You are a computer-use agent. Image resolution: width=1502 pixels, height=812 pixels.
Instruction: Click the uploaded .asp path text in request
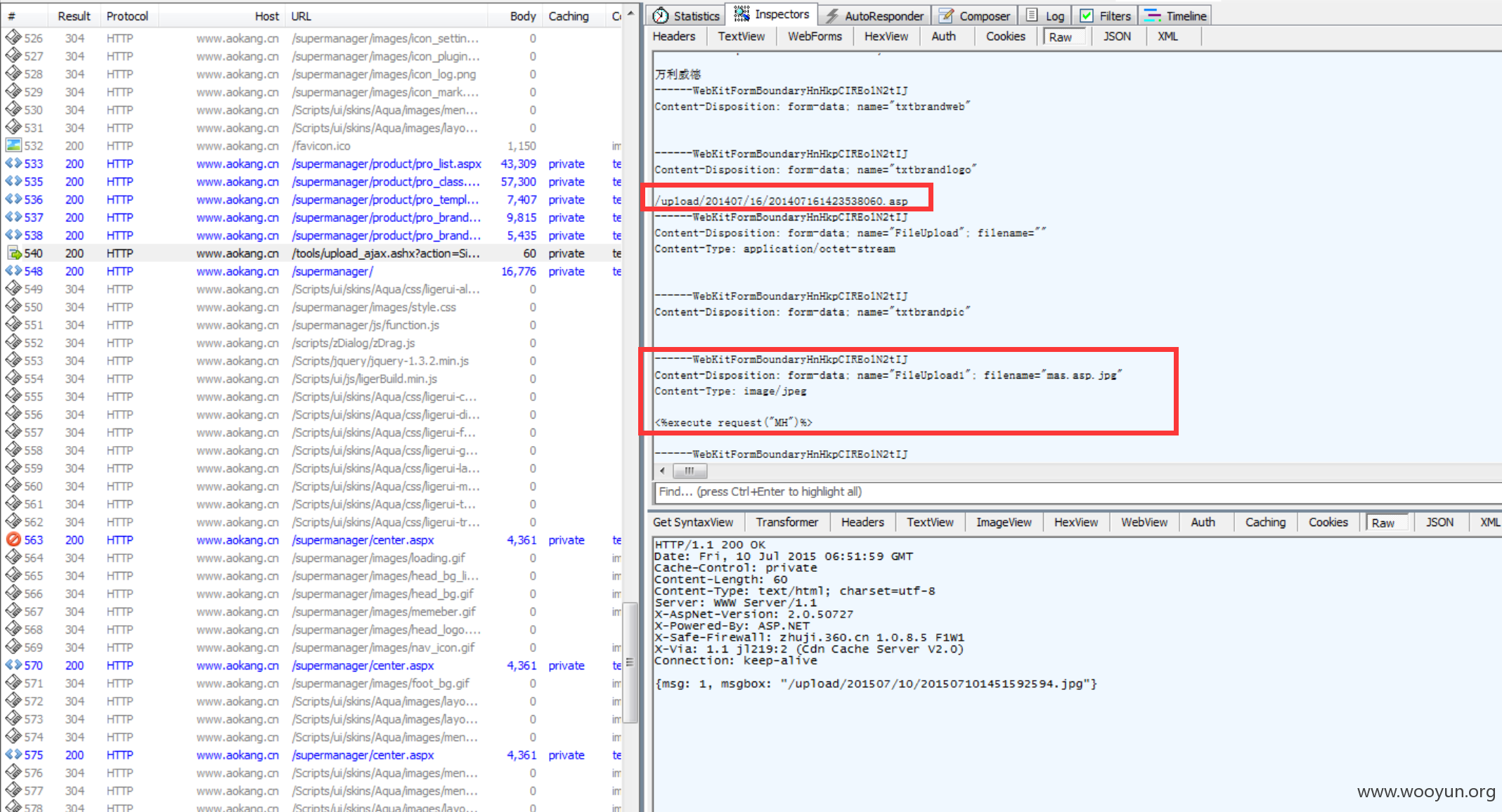click(x=782, y=202)
